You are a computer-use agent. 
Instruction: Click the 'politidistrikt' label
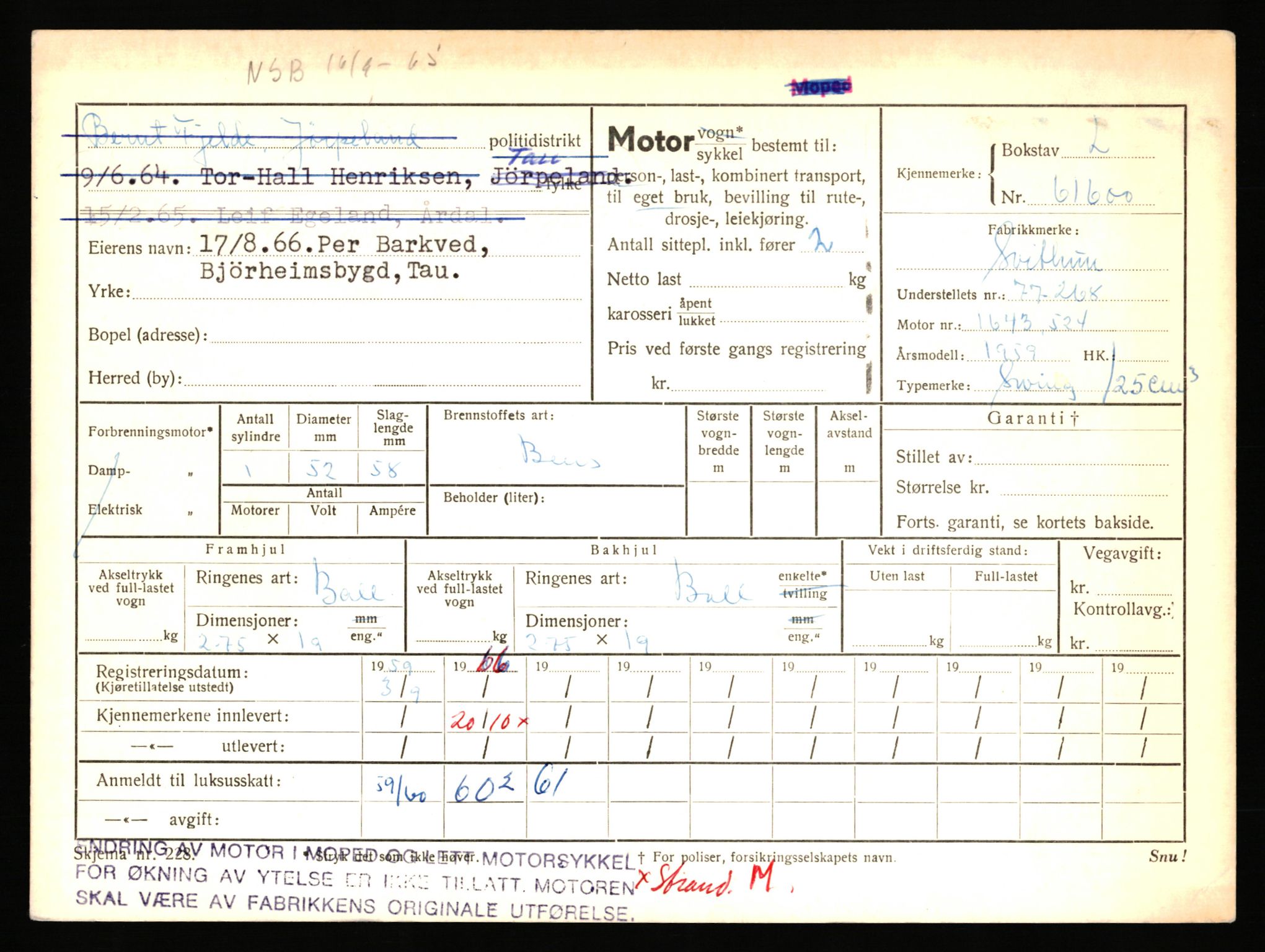[x=535, y=141]
